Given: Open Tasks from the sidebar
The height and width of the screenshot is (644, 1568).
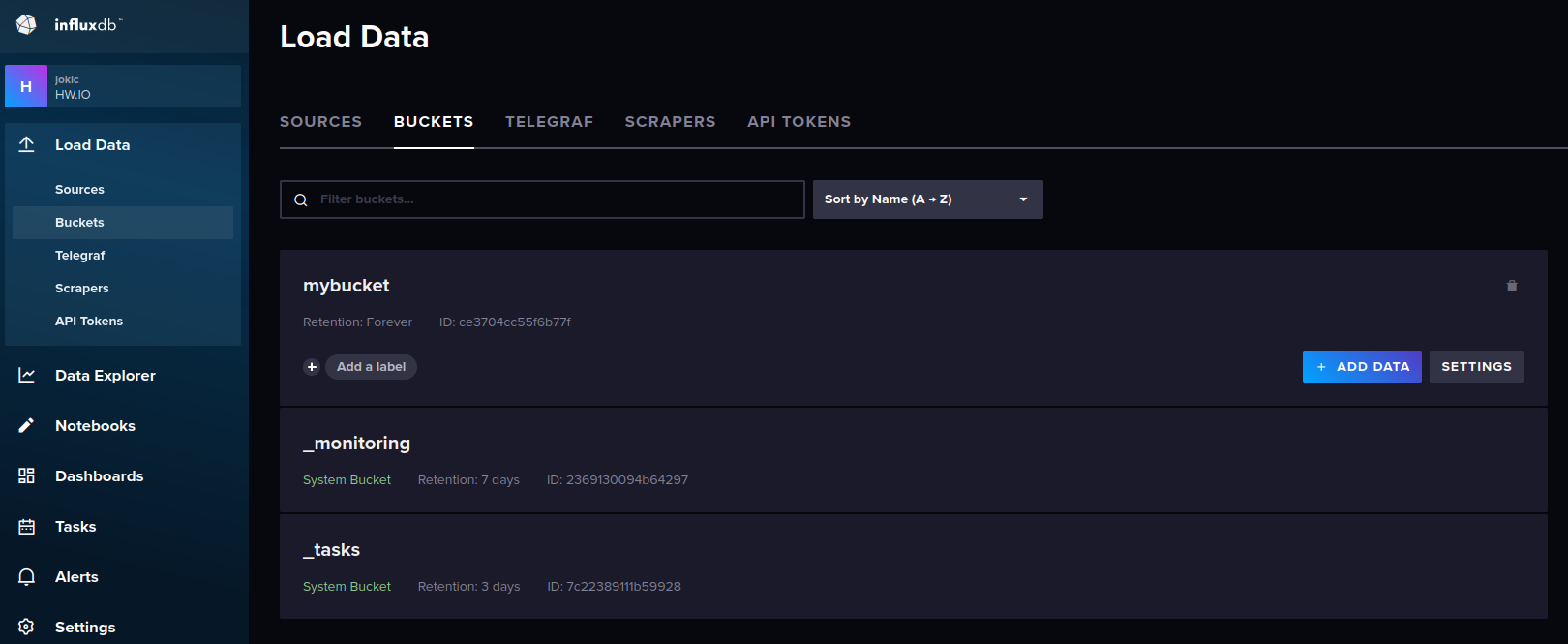Looking at the screenshot, I should (75, 527).
